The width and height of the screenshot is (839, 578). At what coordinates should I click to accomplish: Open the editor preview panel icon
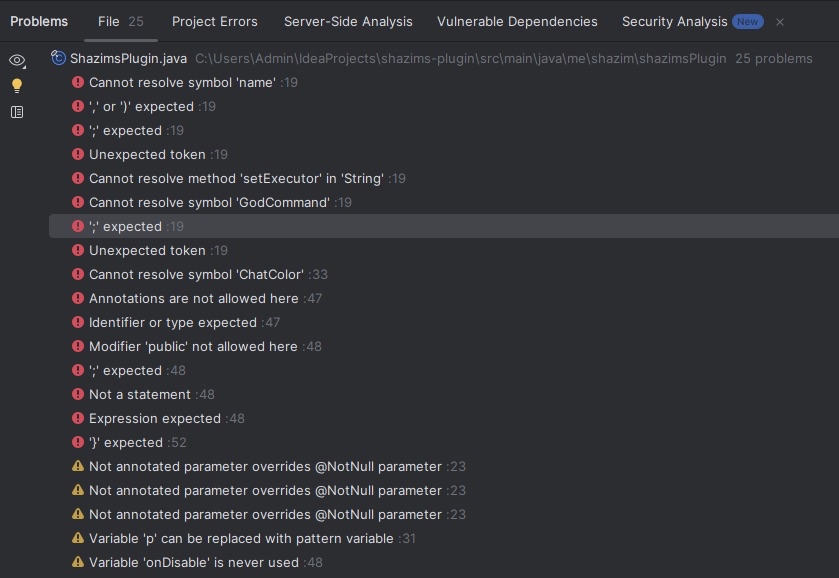point(17,112)
